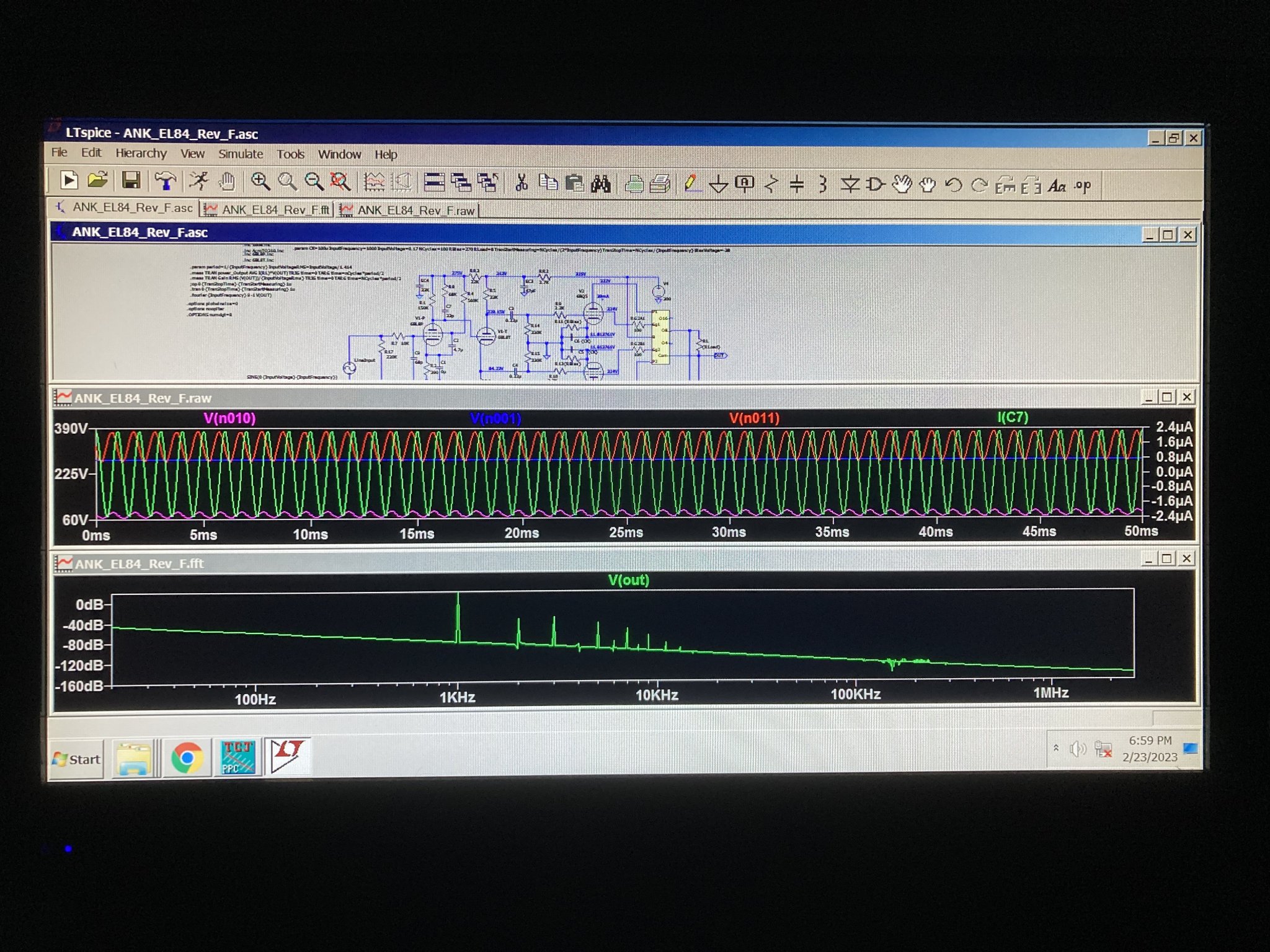The image size is (1270, 952).
Task: Maximize the ANK_EL84_Rev_F.raw waveform window
Action: tap(1167, 397)
